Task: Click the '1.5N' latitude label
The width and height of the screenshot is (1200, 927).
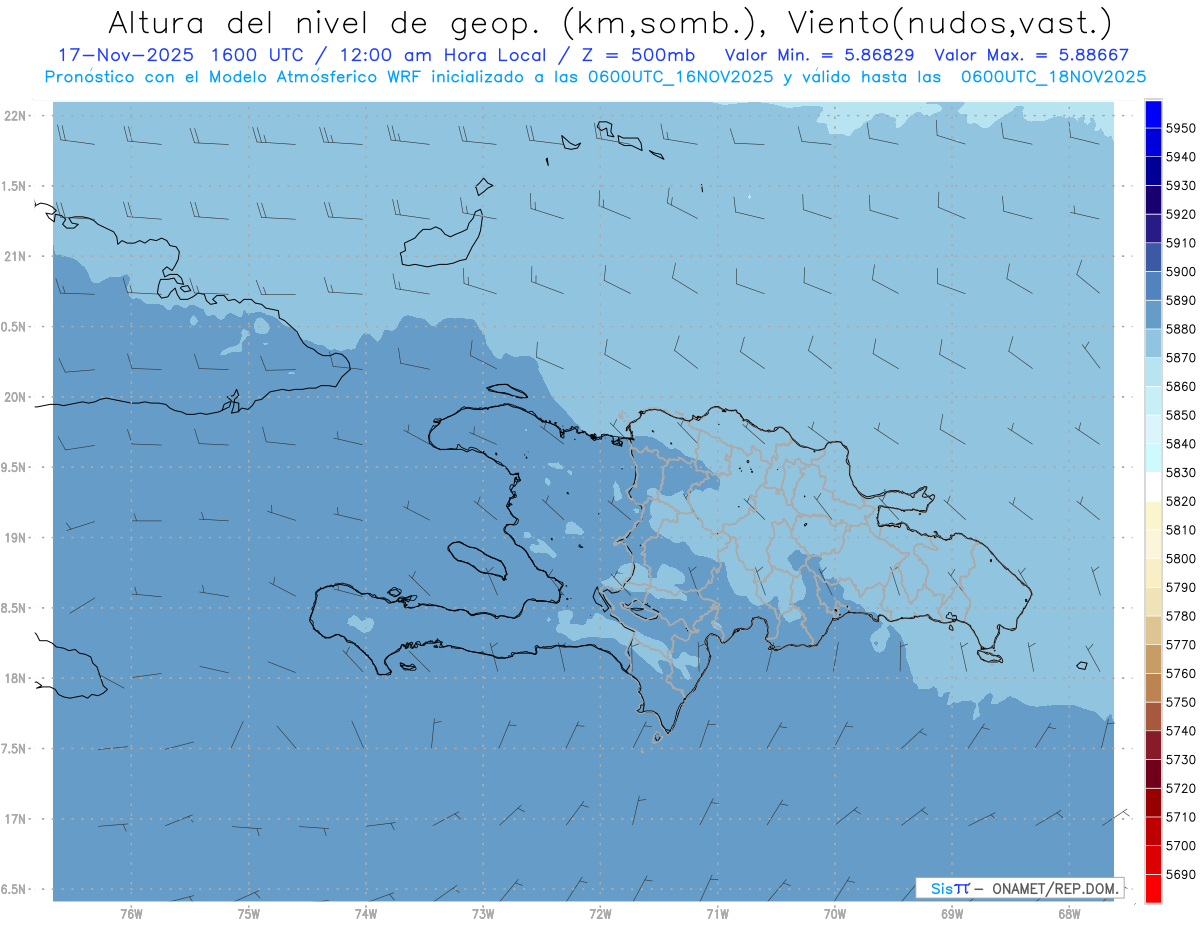Action: point(14,186)
